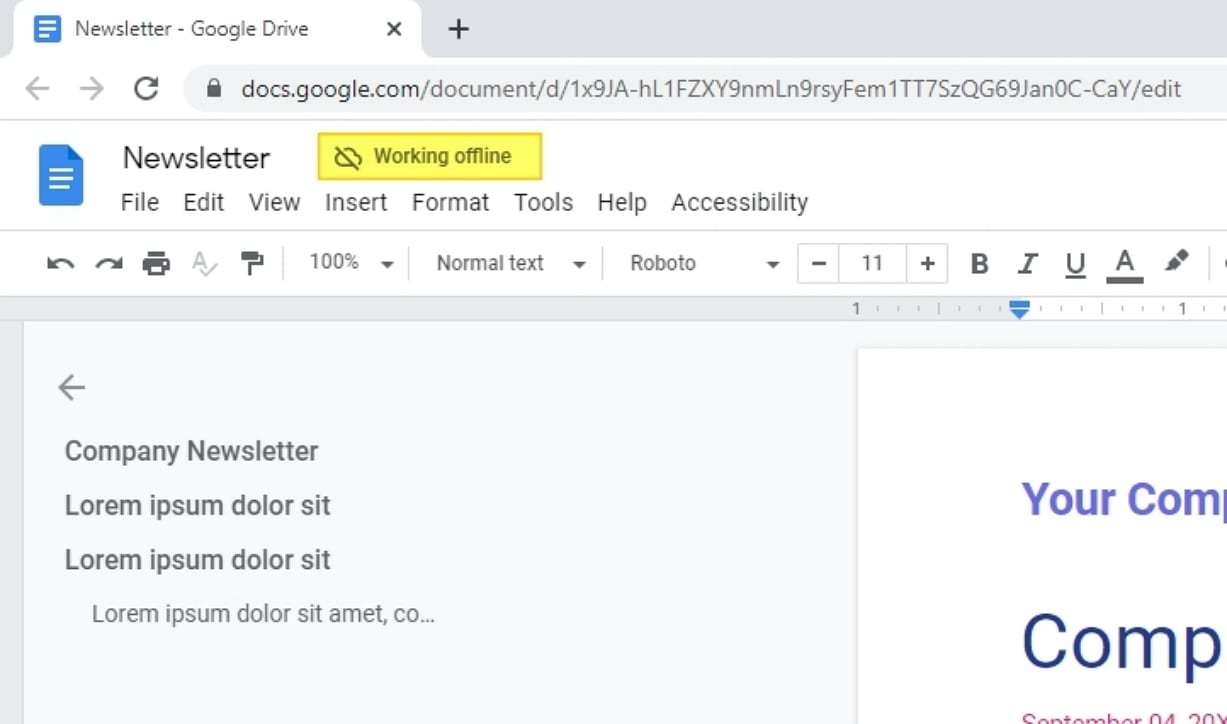
Task: Click the Working offline status button
Action: (428, 156)
